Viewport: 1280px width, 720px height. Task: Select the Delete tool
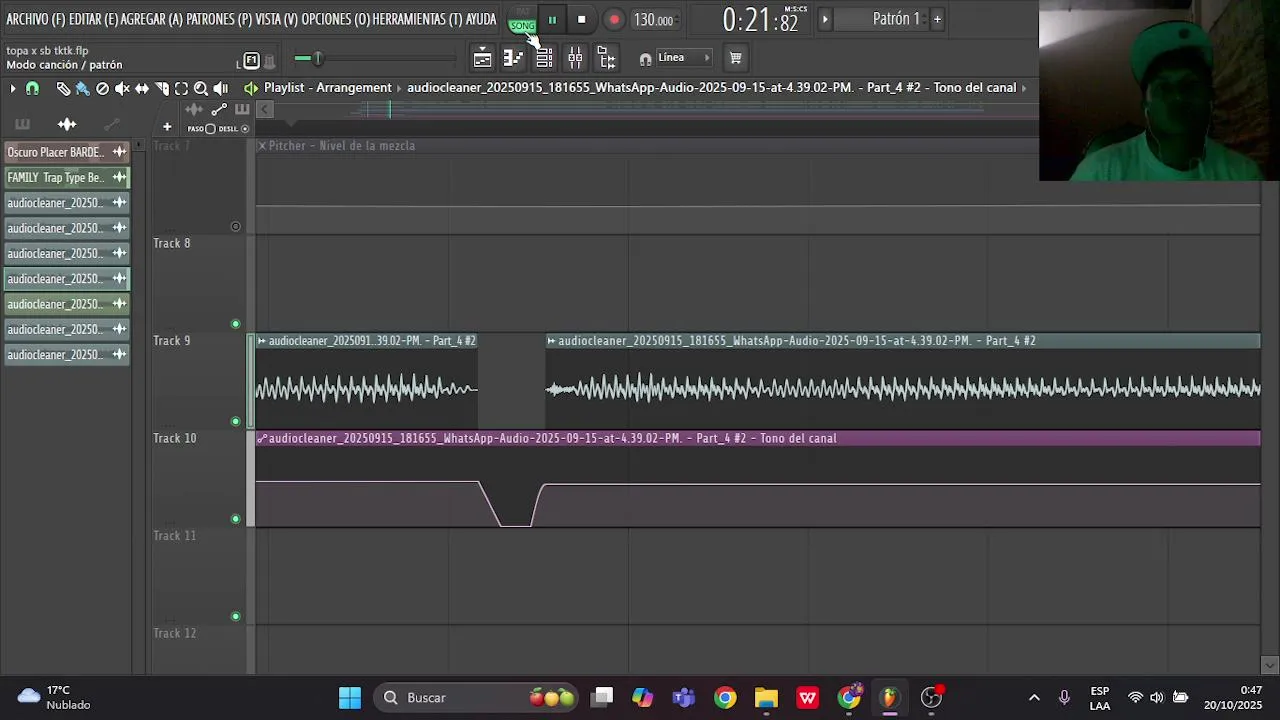pos(102,89)
